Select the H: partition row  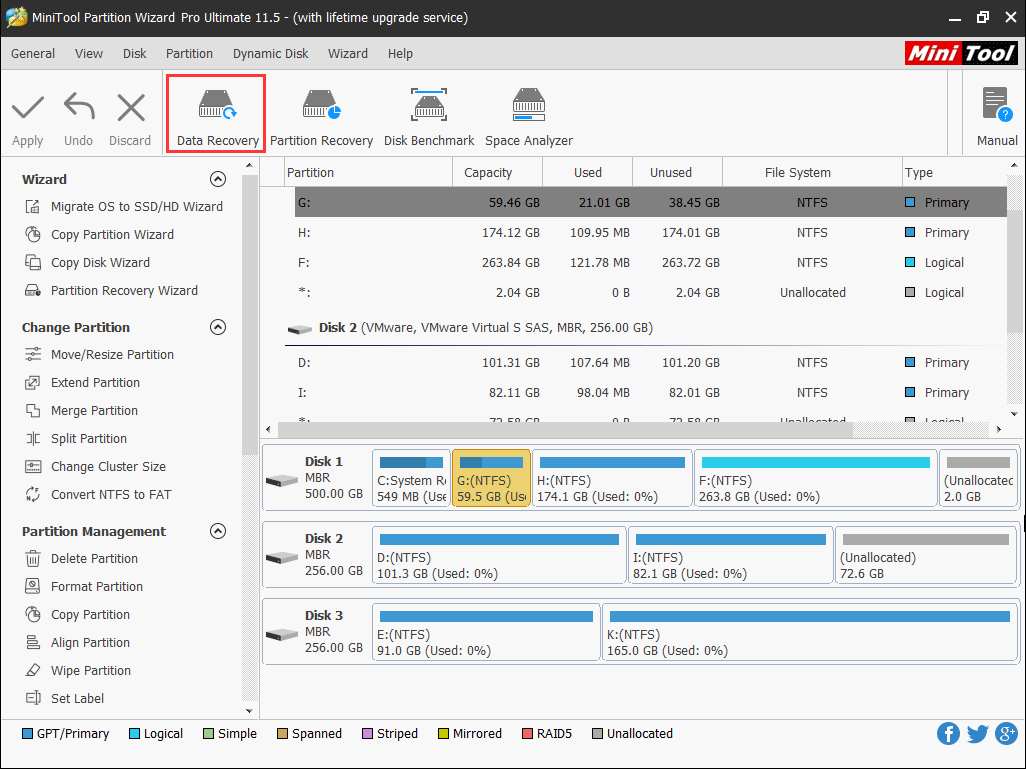click(650, 233)
